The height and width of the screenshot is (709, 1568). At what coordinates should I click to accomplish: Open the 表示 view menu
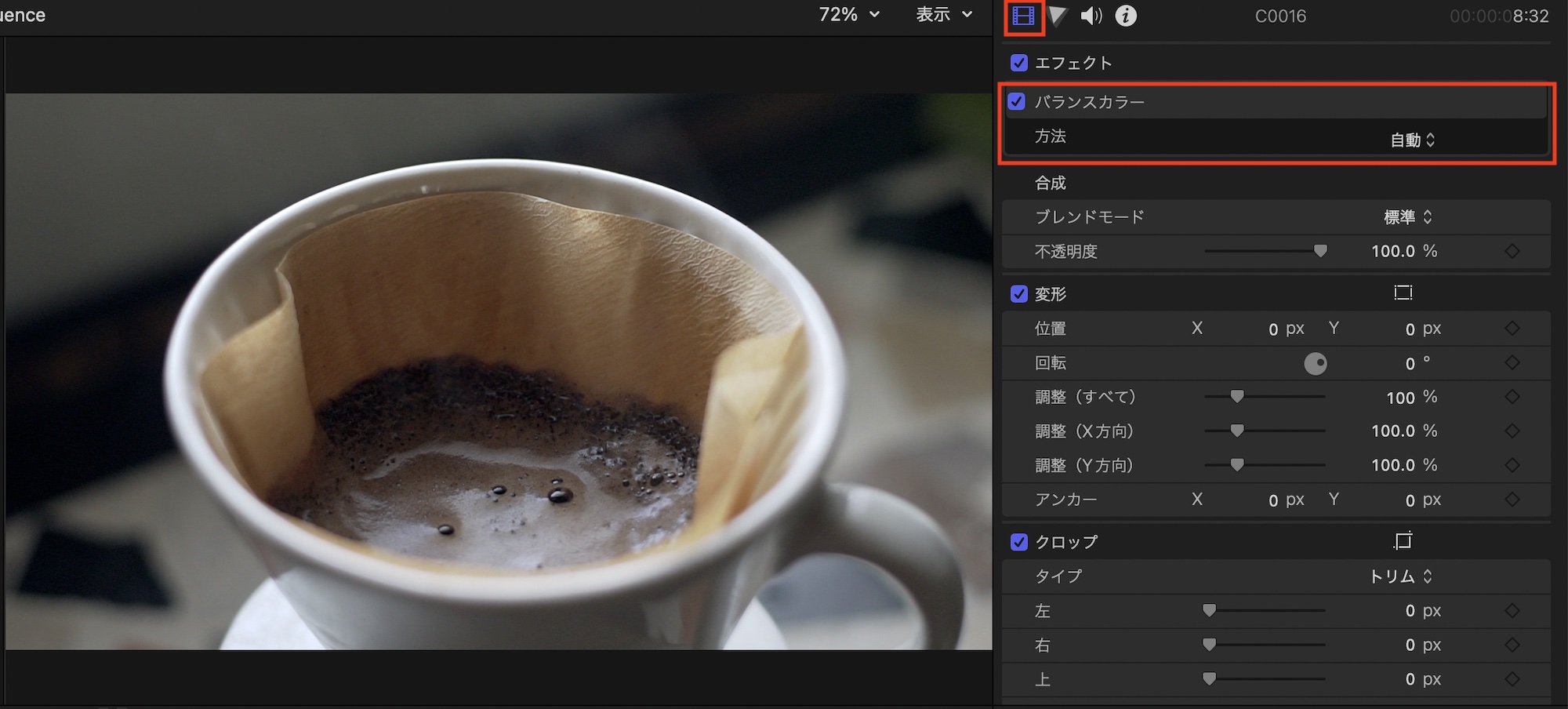pos(943,15)
